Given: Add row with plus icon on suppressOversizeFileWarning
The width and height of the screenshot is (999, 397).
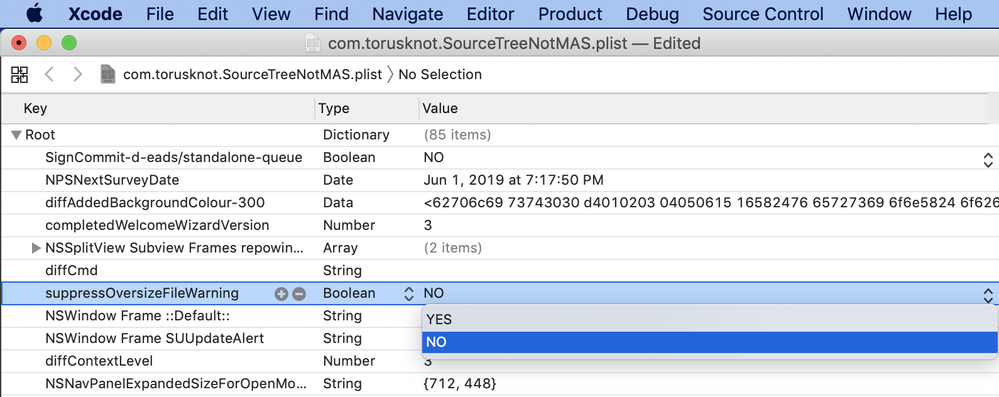Looking at the screenshot, I should [281, 294].
